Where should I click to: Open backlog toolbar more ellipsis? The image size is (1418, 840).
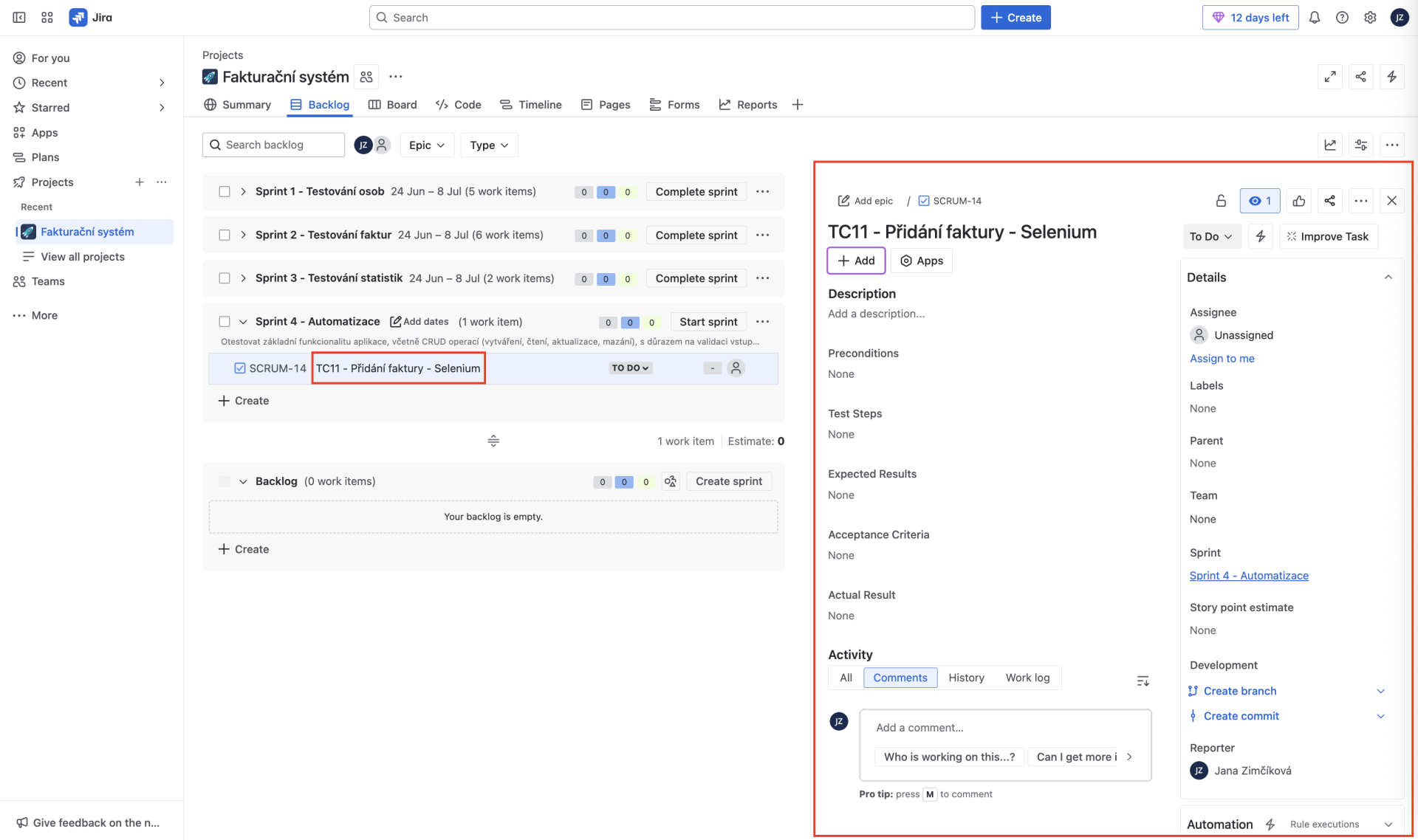(x=1392, y=145)
